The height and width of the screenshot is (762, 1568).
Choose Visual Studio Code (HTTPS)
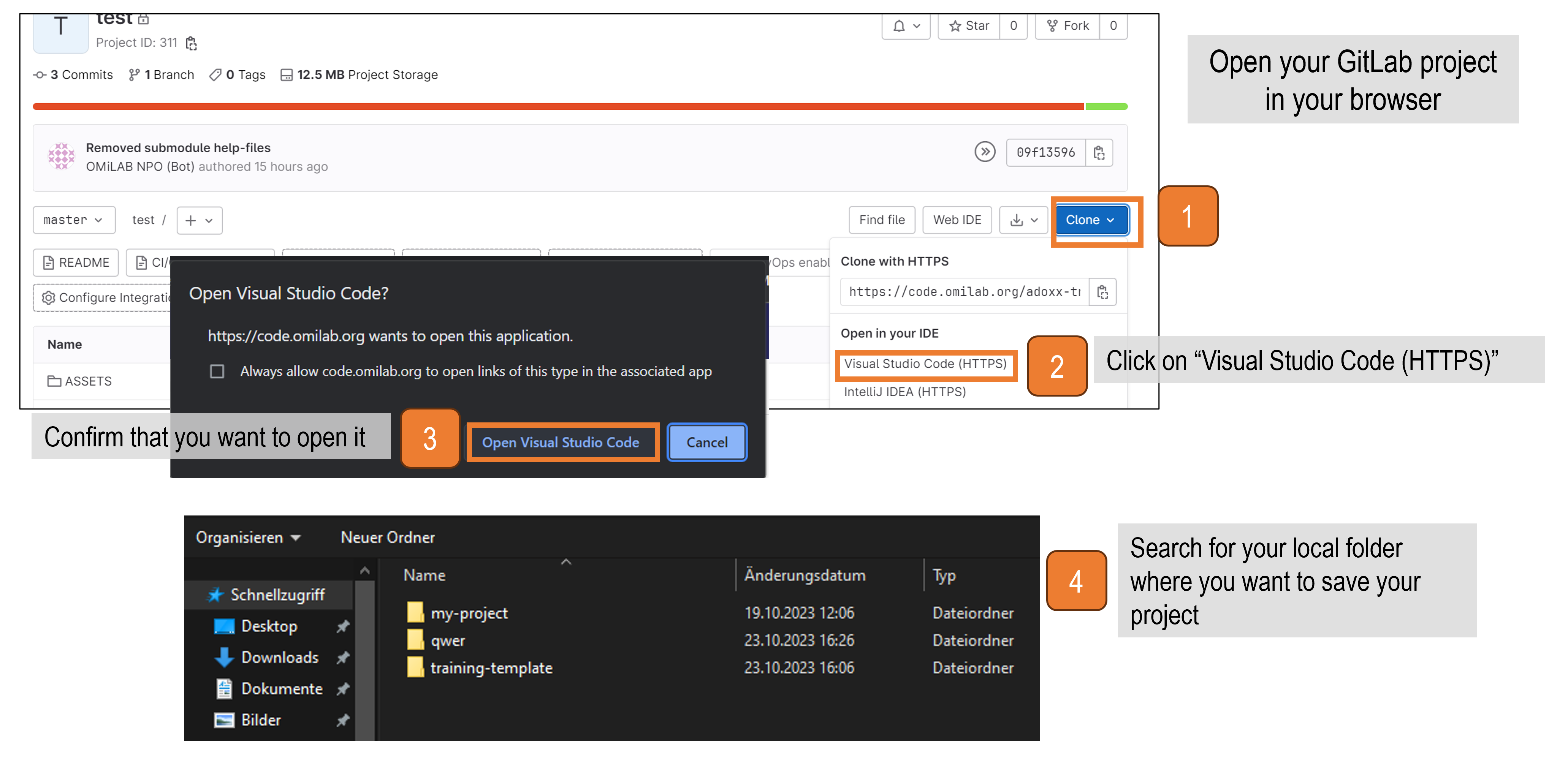point(925,364)
